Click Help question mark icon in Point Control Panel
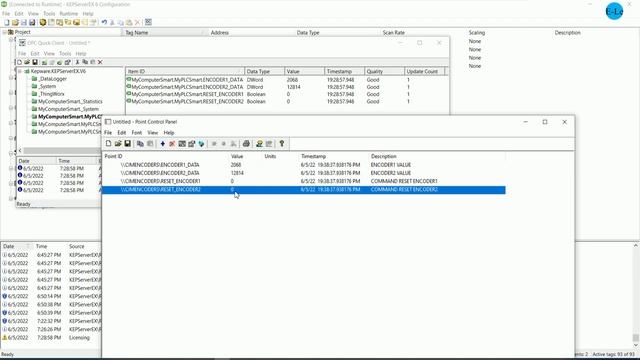The width and height of the screenshot is (640, 360). coord(282,144)
